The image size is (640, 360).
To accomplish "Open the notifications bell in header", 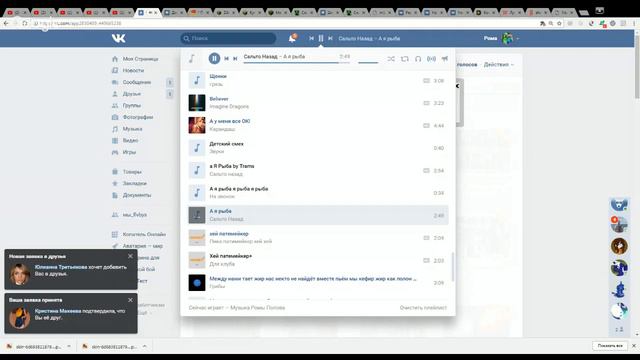I will tap(292, 38).
